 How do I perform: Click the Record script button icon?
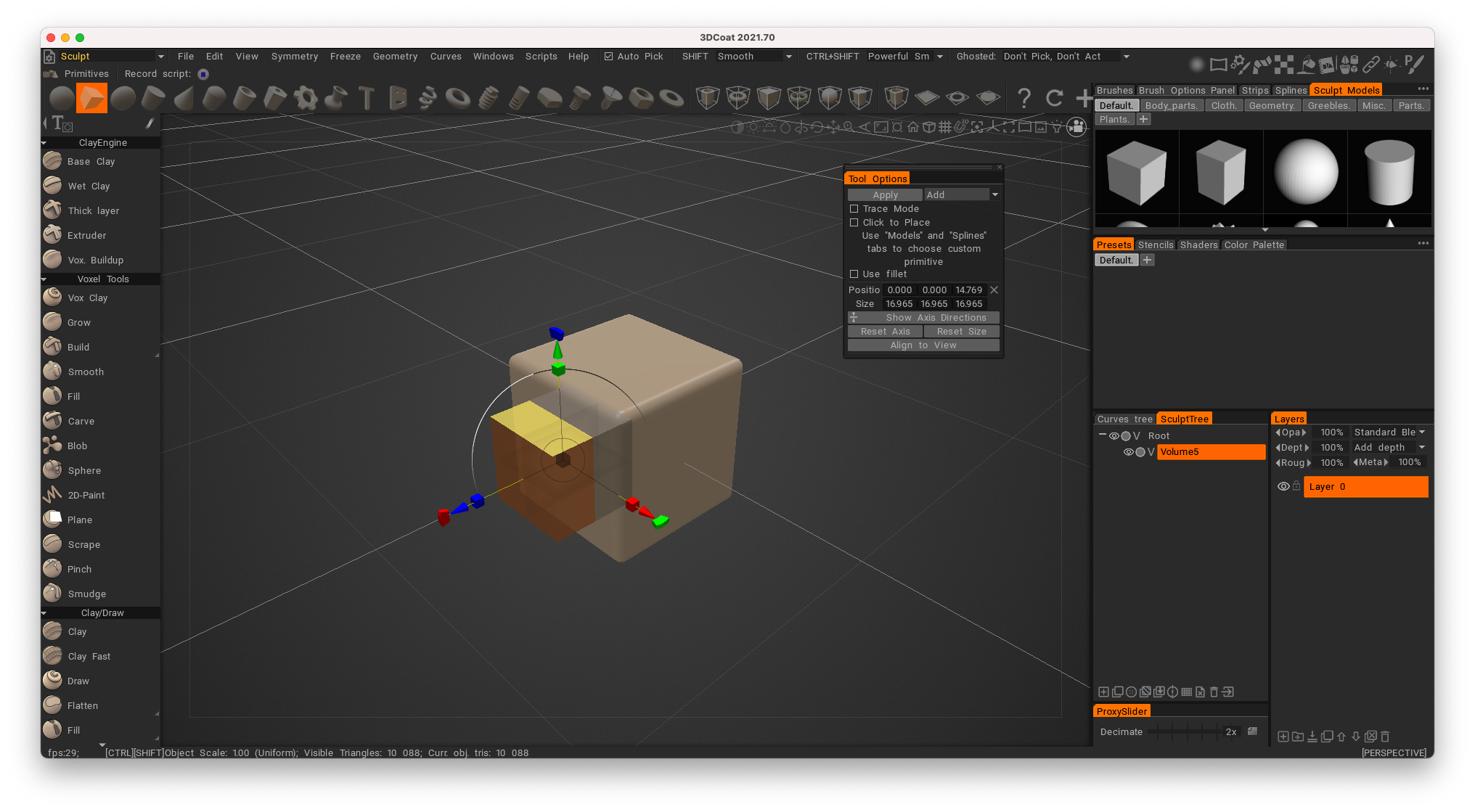[203, 73]
